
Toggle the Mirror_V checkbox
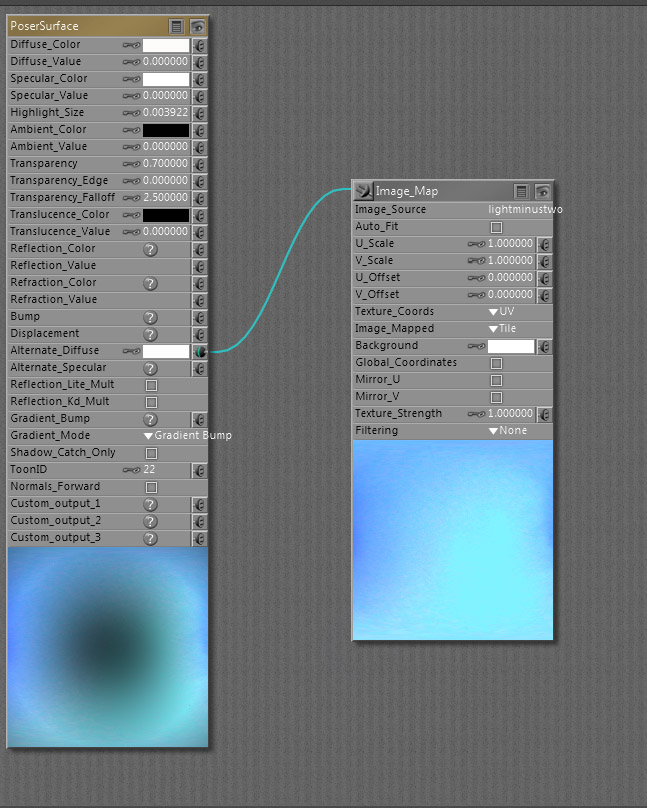[x=497, y=397]
